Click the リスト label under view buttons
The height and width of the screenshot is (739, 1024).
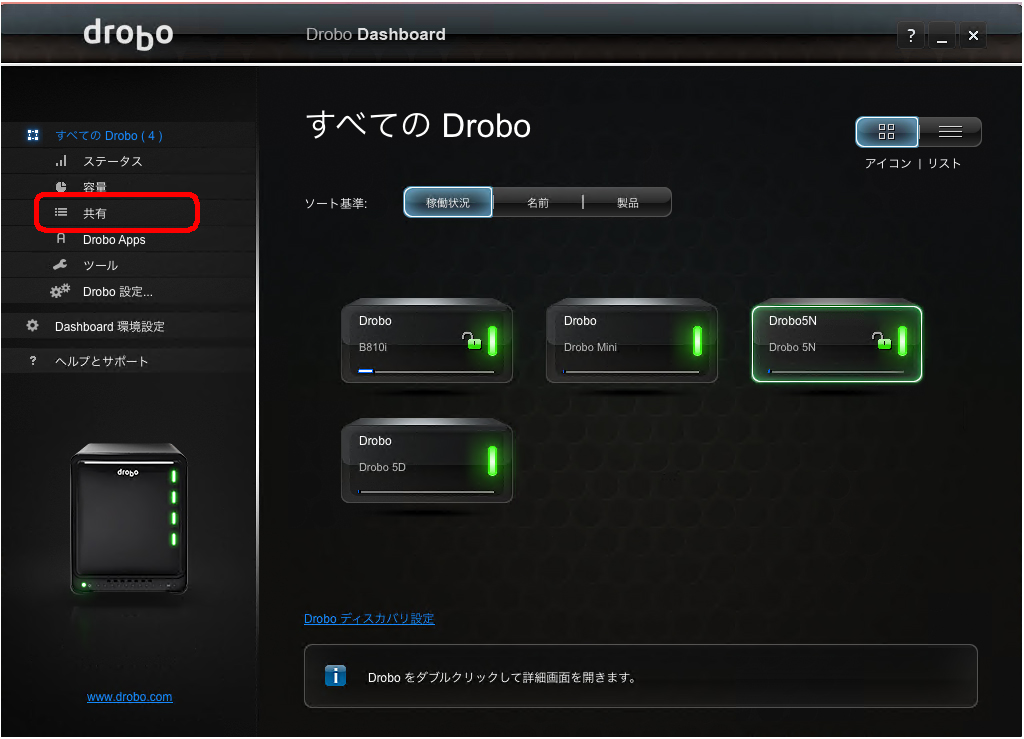[x=944, y=163]
